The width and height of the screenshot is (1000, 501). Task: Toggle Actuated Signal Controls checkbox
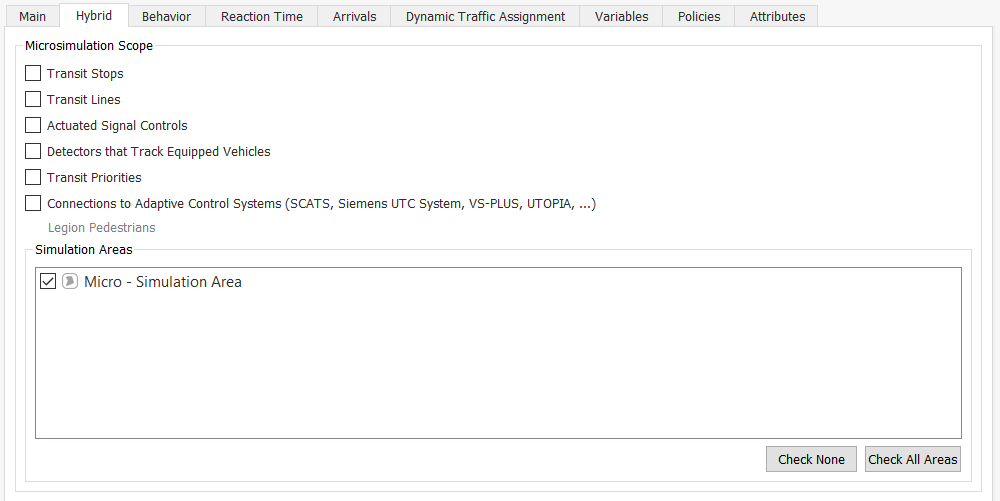(33, 126)
